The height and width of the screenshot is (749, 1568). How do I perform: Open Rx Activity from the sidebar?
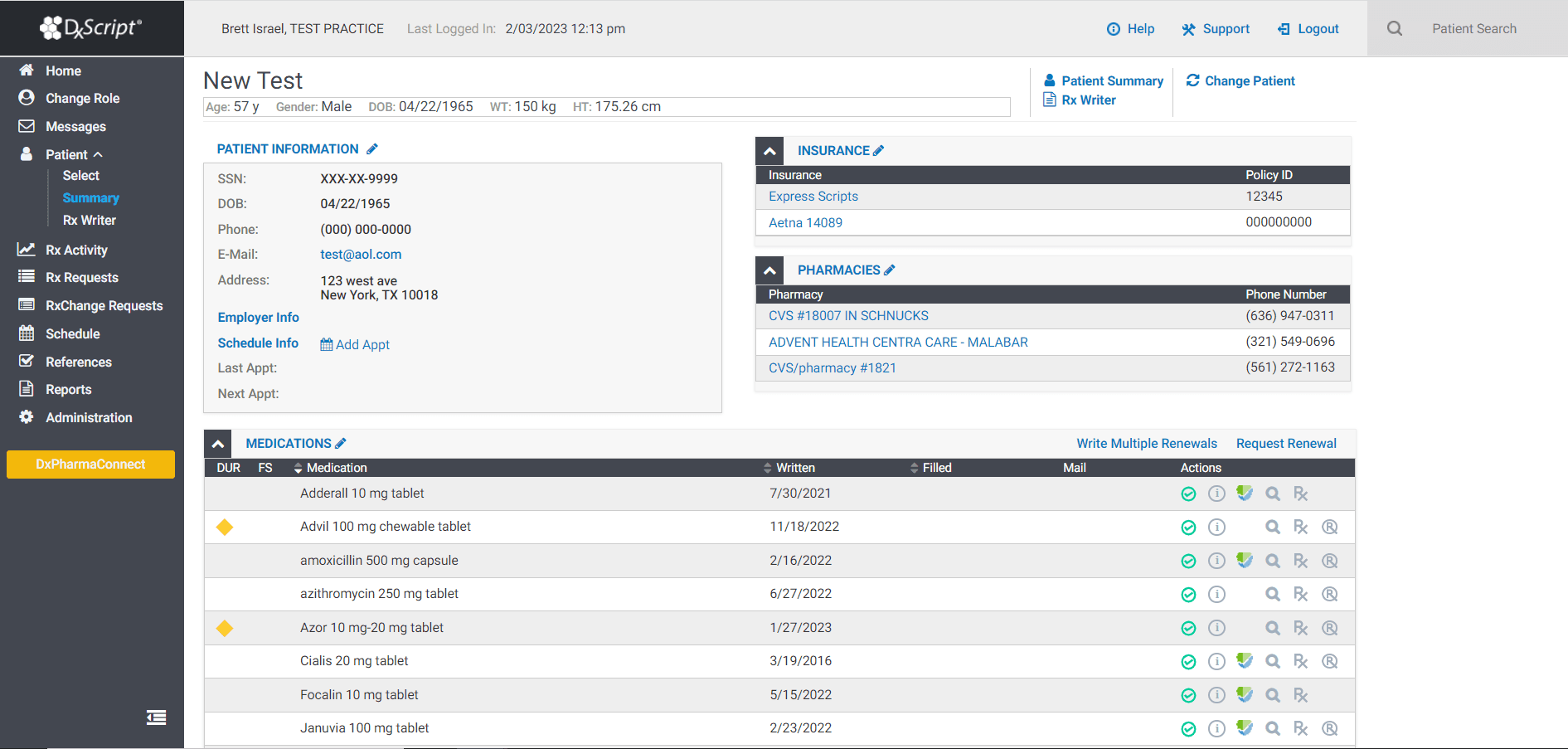coord(76,249)
